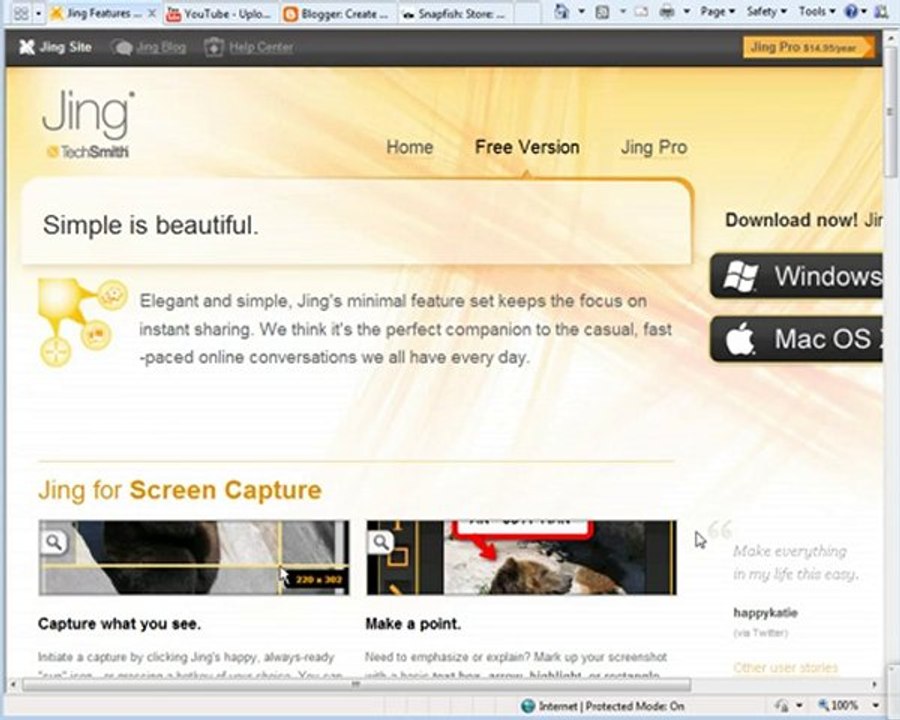Image resolution: width=900 pixels, height=720 pixels.
Task: Click the Print toolbar icon
Action: click(x=667, y=11)
